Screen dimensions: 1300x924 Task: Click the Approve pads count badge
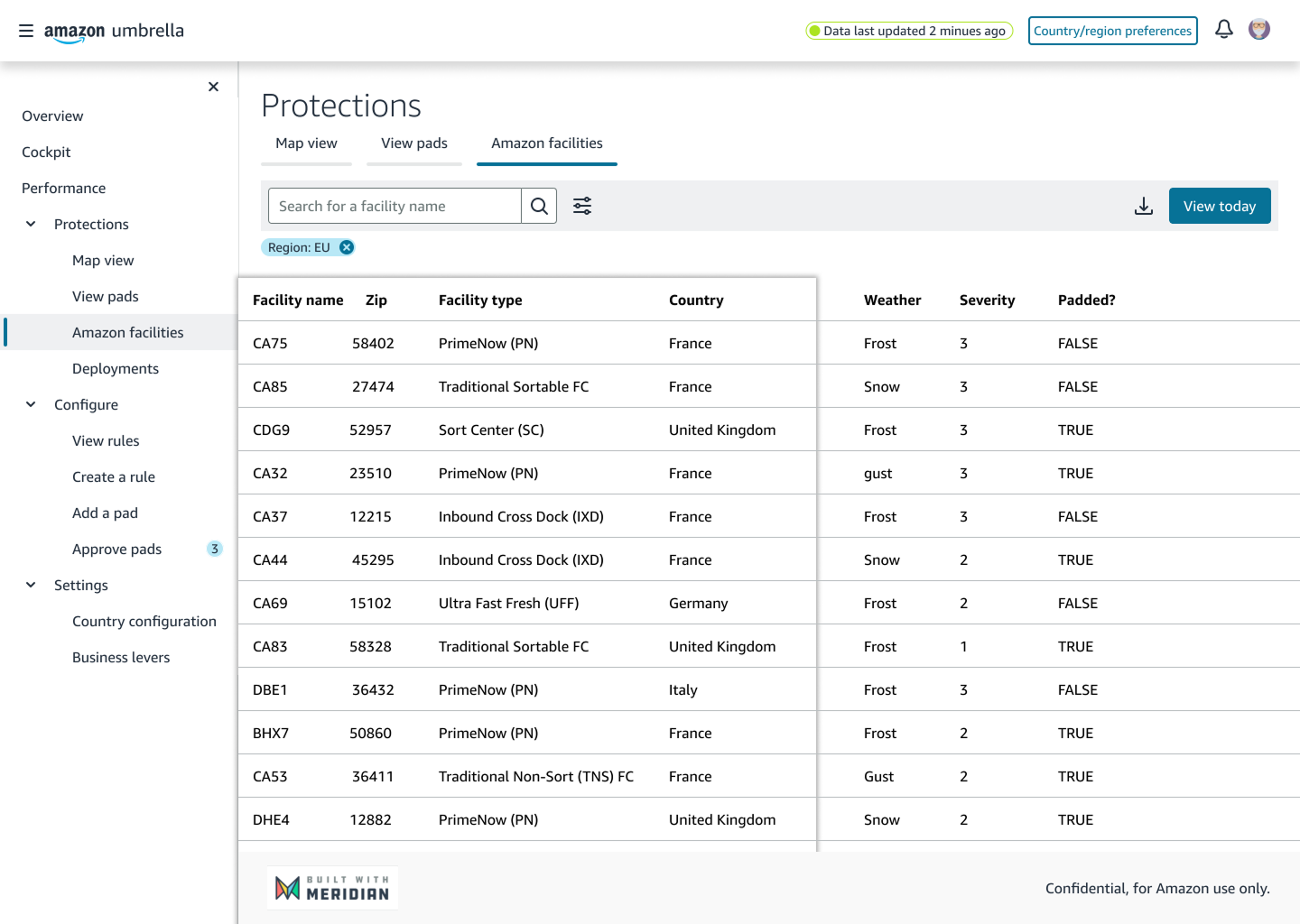(215, 549)
